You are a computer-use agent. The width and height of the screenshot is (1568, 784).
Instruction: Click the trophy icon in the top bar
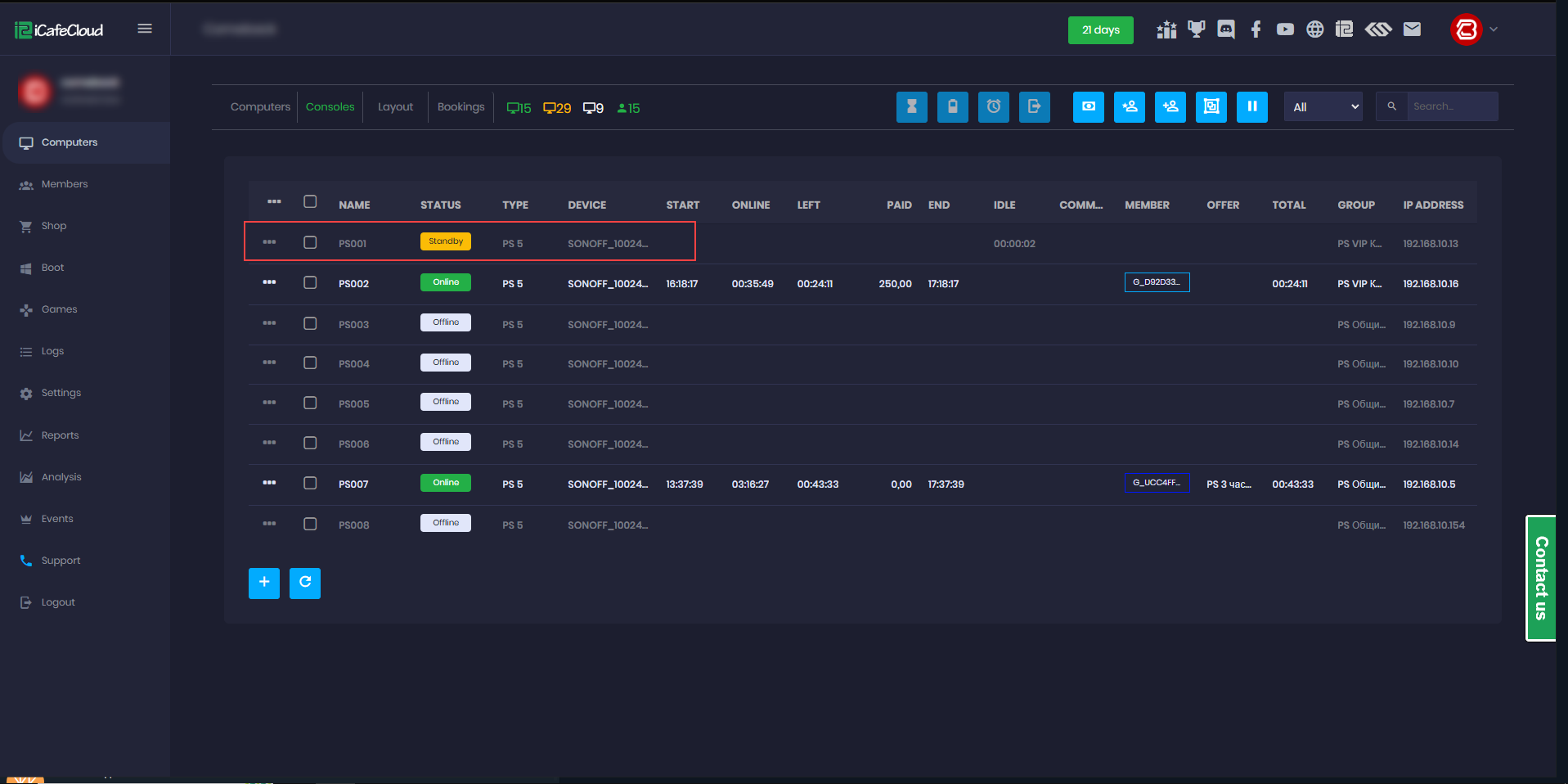1196,30
